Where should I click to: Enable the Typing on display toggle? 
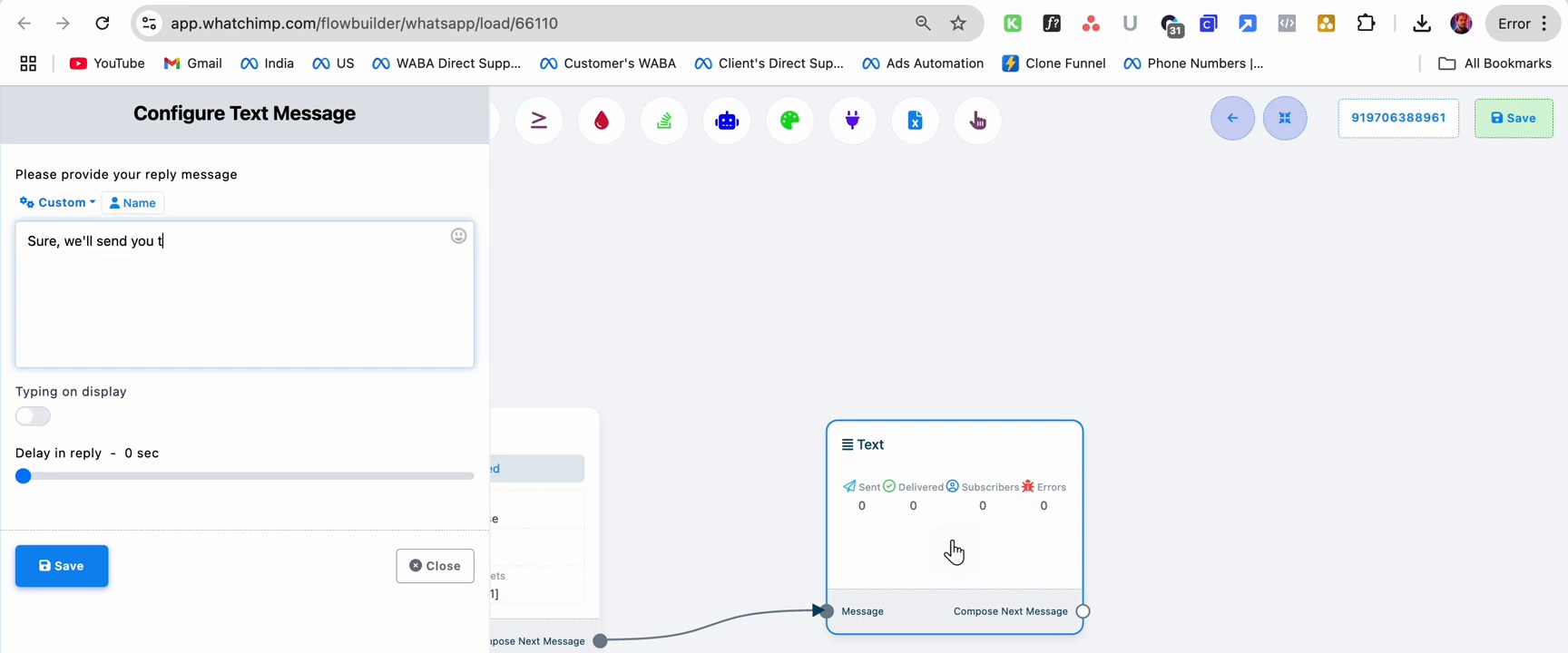click(x=34, y=416)
